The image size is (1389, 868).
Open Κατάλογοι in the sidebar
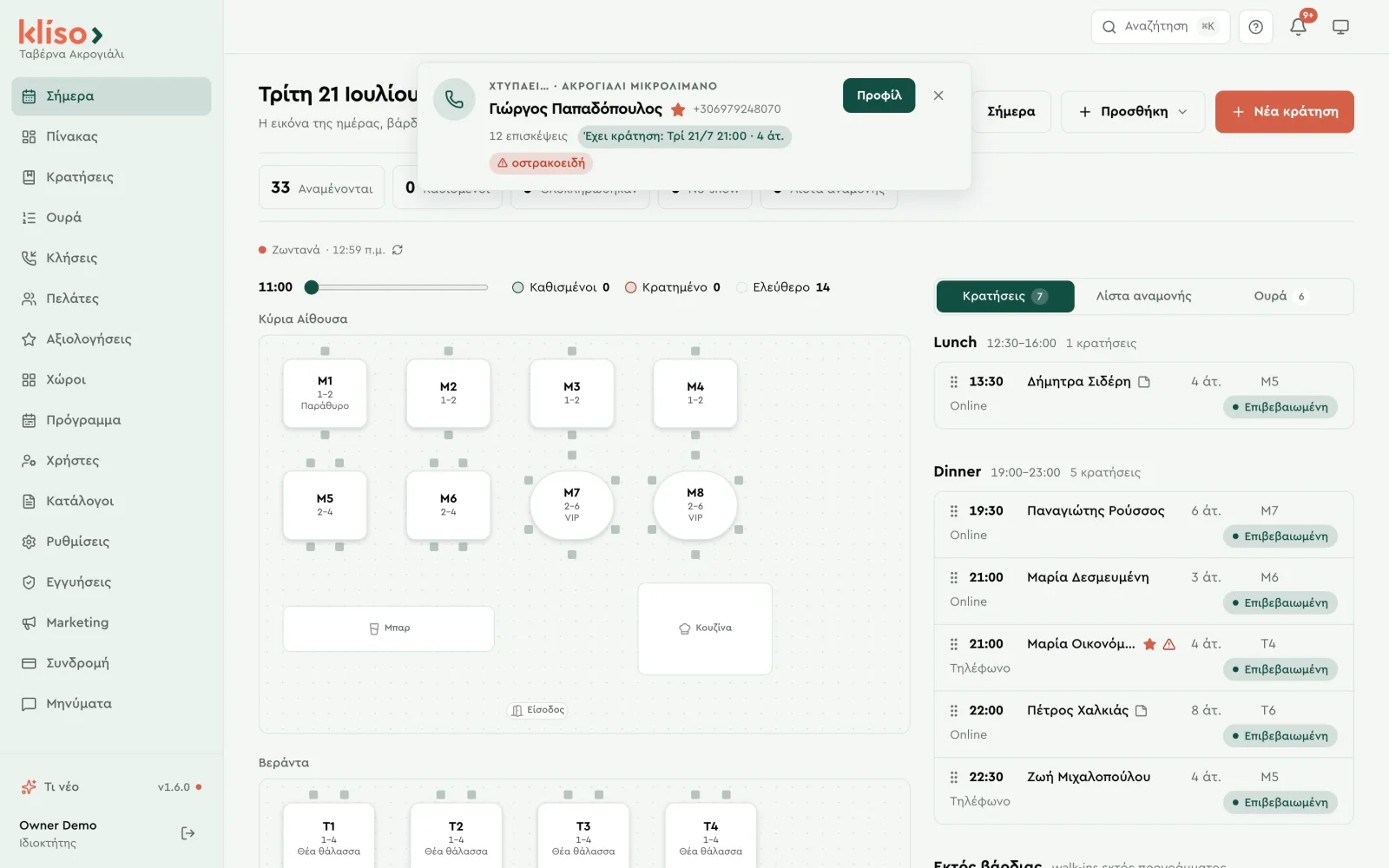pos(111,502)
